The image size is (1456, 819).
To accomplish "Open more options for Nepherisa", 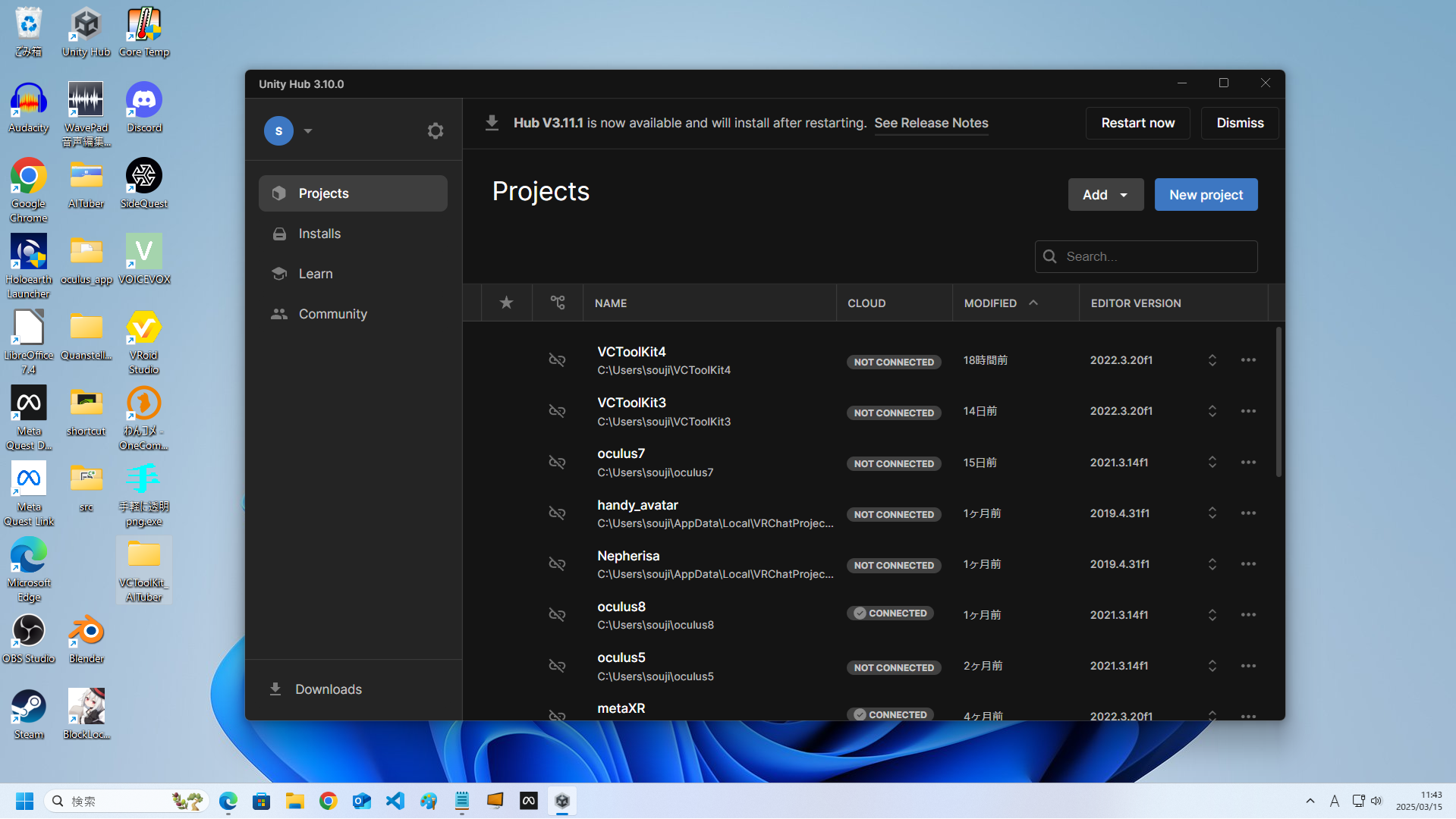I will click(1248, 564).
